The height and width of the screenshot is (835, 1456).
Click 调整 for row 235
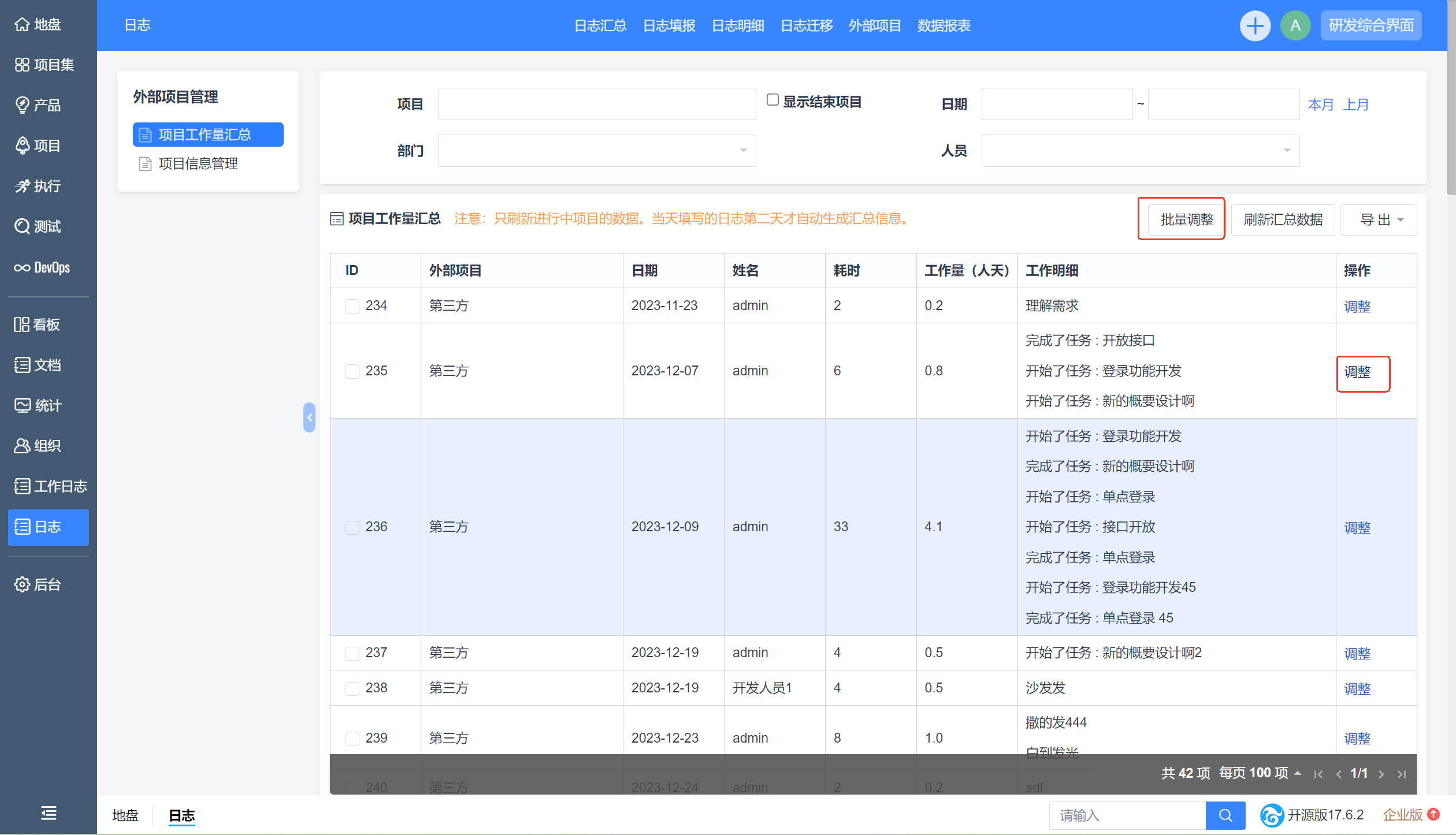point(1357,372)
